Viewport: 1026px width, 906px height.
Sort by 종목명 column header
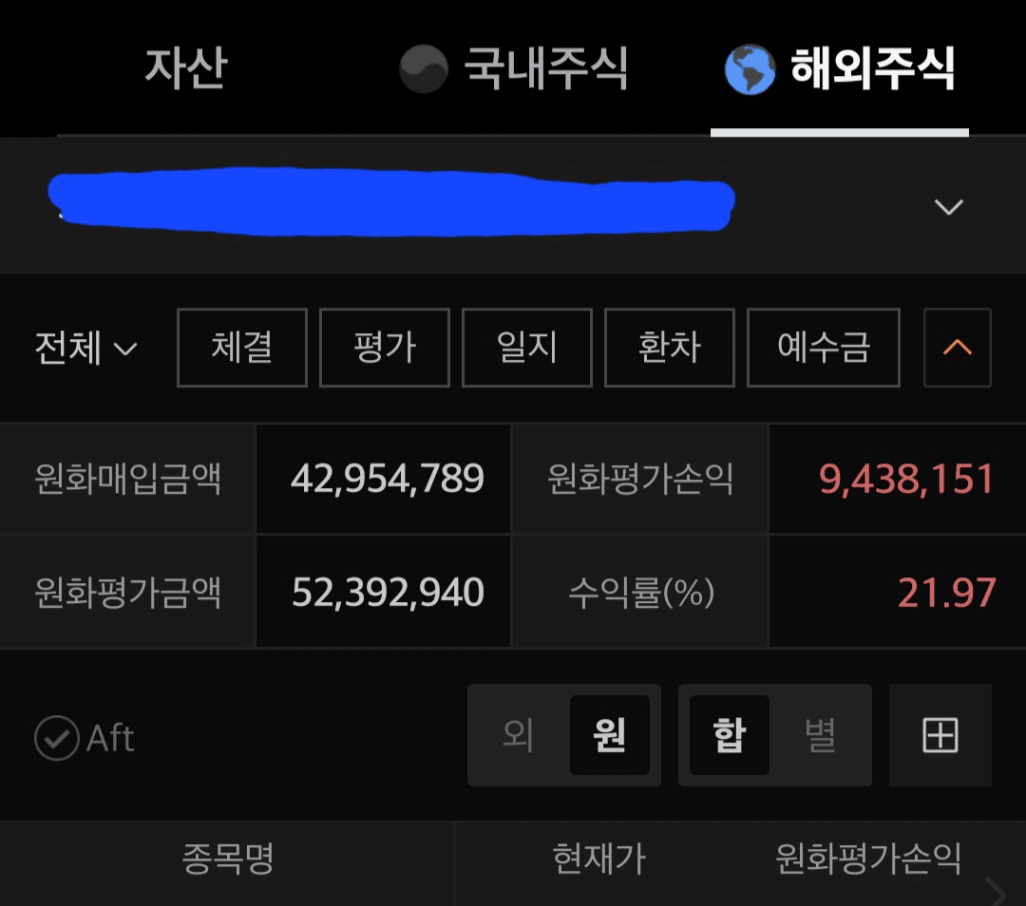[228, 859]
